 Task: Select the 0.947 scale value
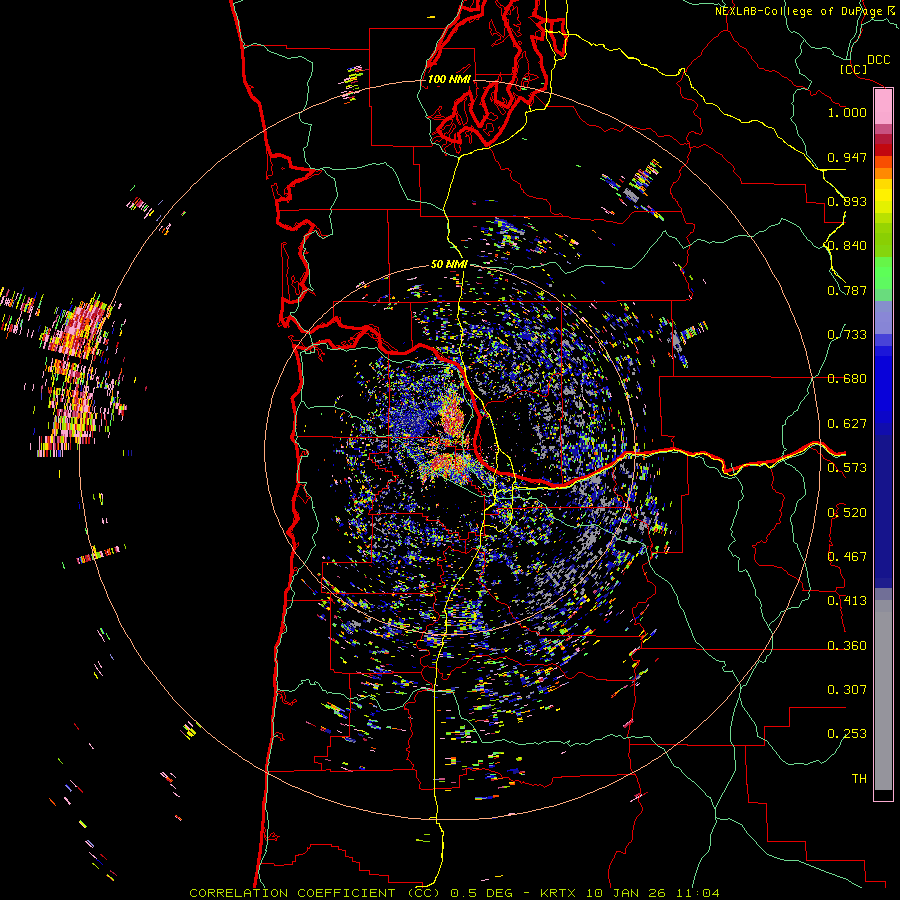pos(847,157)
